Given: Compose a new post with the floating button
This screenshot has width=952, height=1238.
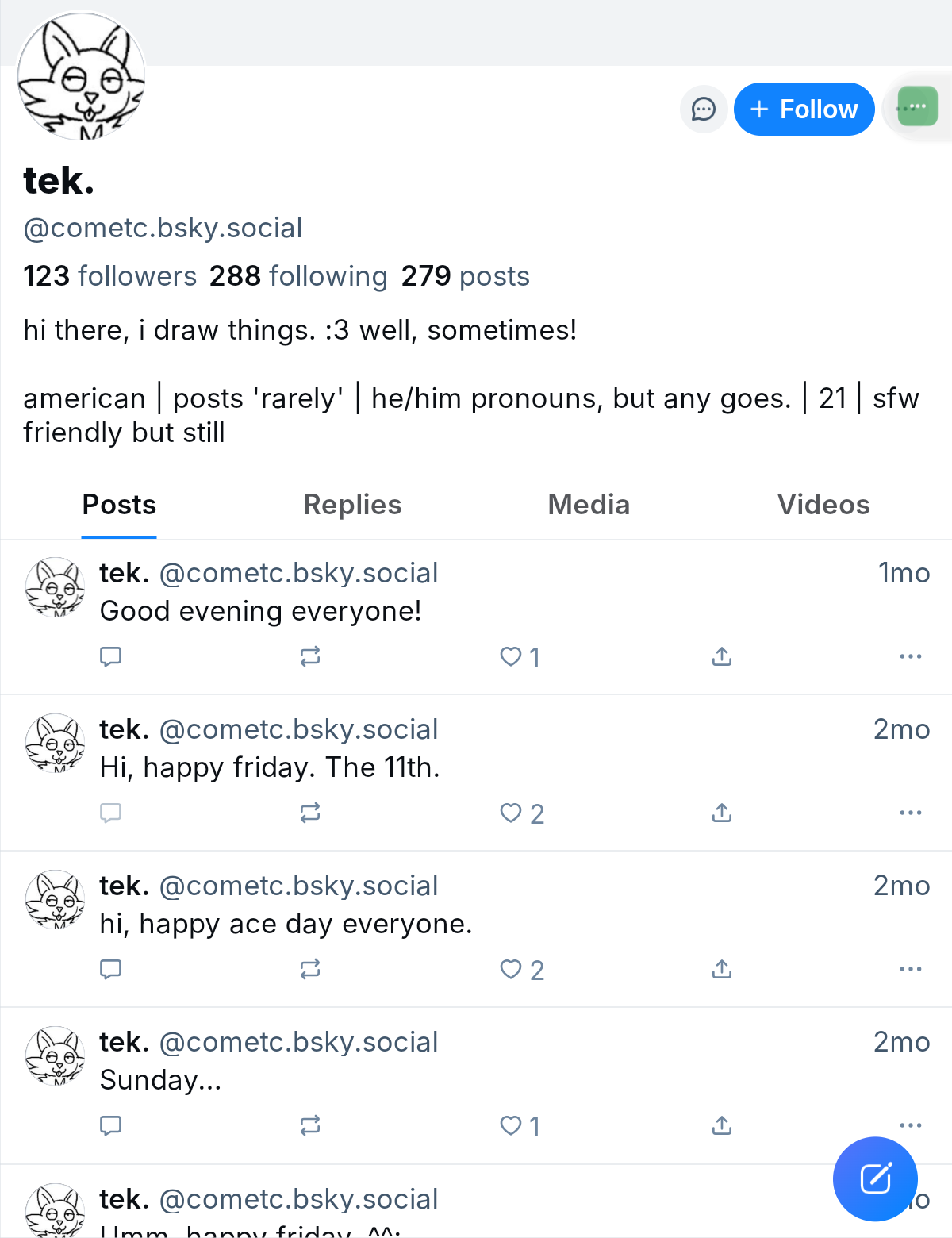Looking at the screenshot, I should coord(875,1178).
